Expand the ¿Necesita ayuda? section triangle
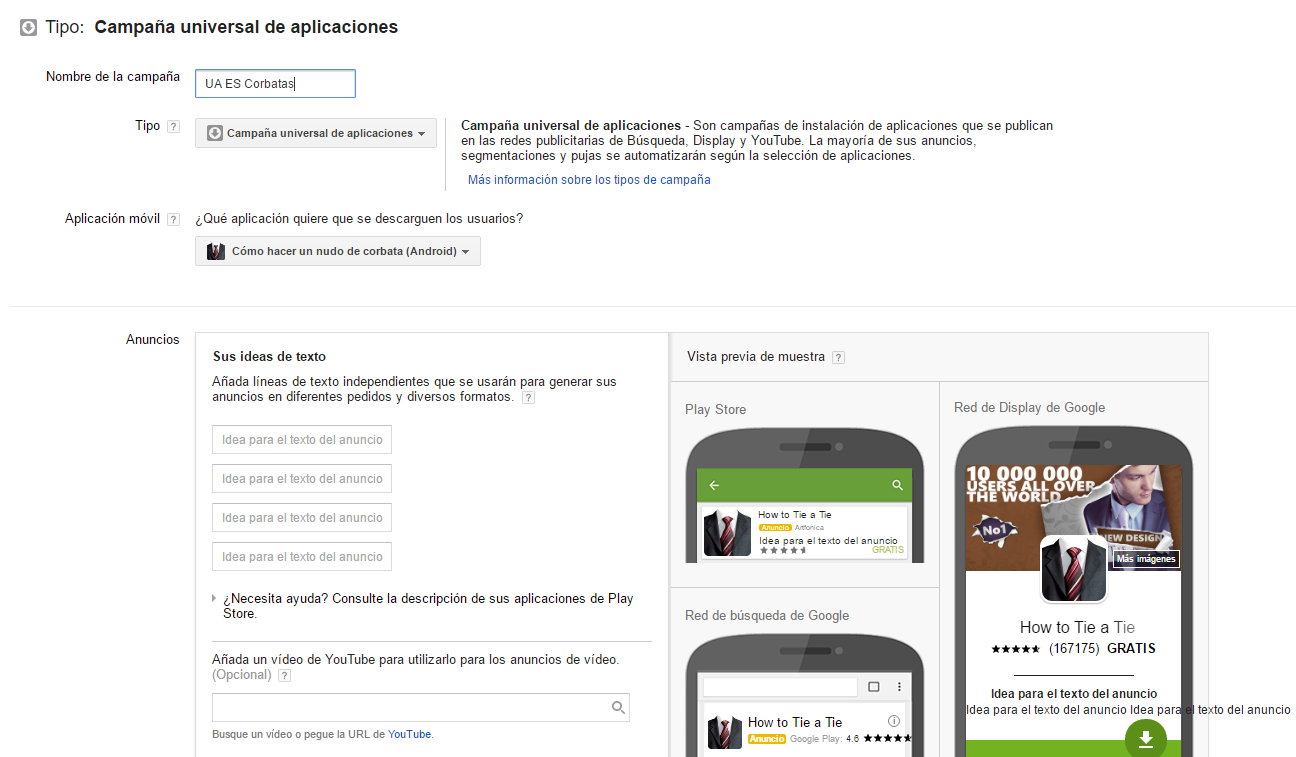1296x757 pixels. tap(214, 598)
